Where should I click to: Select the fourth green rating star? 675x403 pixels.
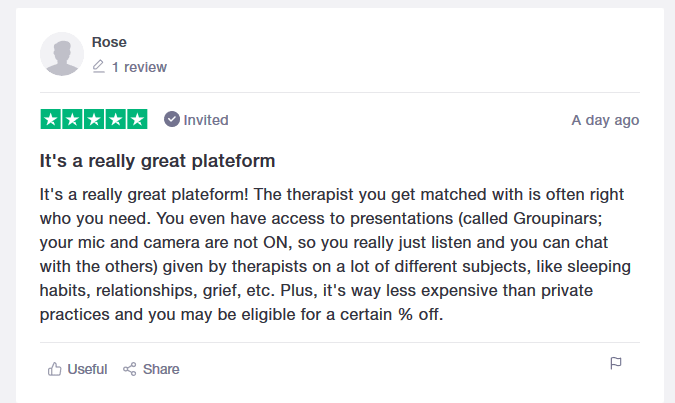pyautogui.click(x=115, y=120)
